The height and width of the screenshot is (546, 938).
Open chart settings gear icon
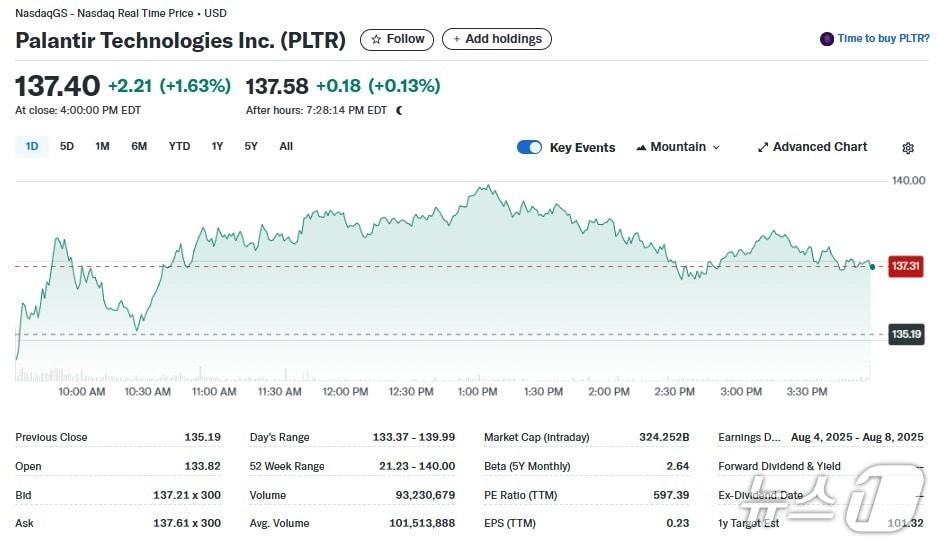coord(908,148)
